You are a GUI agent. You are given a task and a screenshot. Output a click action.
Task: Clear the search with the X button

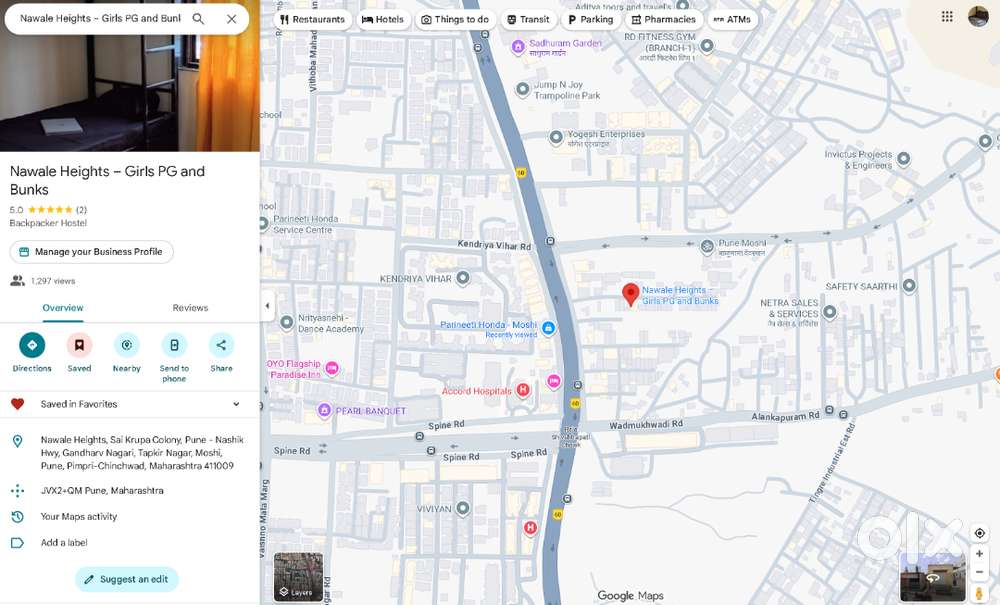[x=232, y=19]
